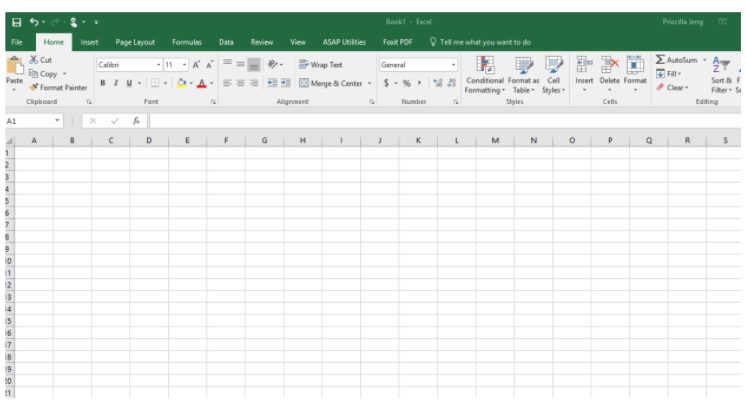Click the Priscilla Jeng account name
Screen dimensions: 747x419
683,22
